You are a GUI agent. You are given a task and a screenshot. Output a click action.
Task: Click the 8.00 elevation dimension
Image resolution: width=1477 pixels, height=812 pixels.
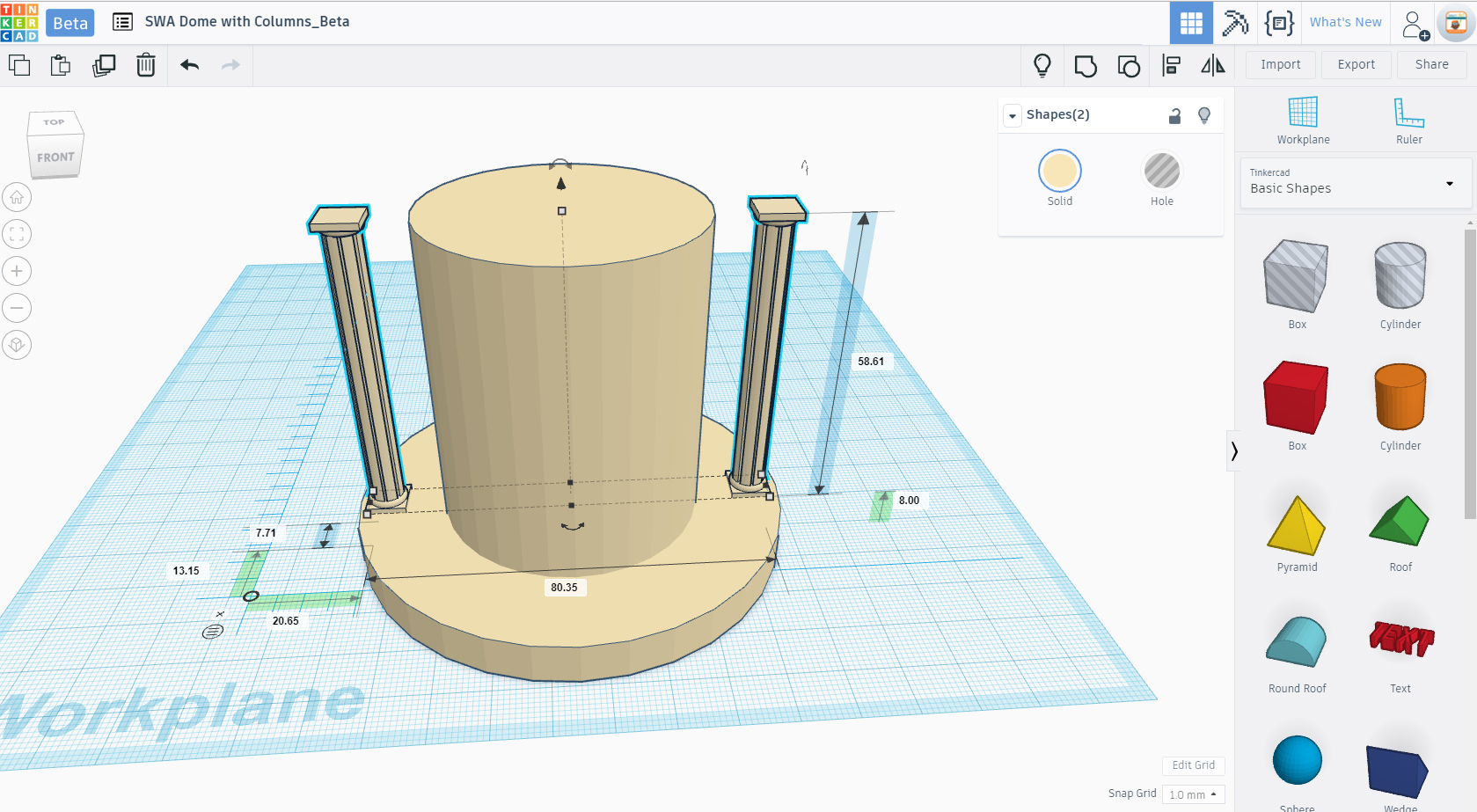point(909,501)
